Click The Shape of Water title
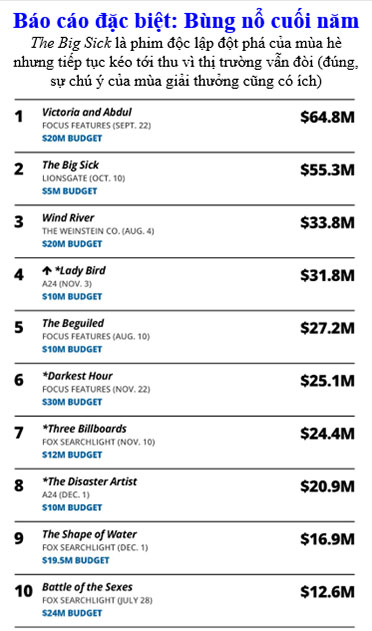Viewport: 372px width, 631px height. pos(89,534)
